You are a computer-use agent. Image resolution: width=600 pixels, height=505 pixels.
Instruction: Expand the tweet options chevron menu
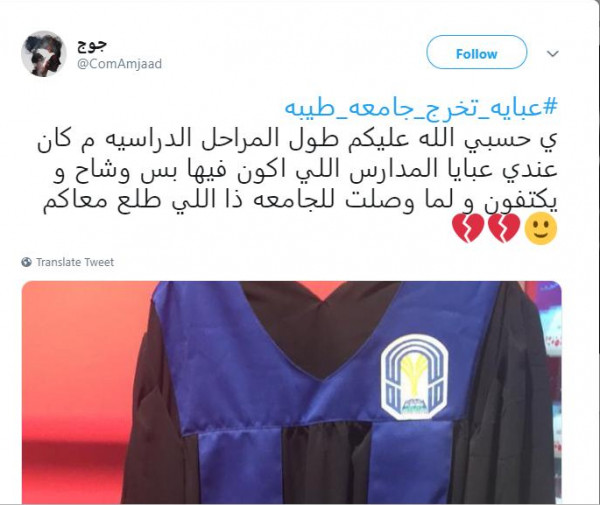tap(553, 54)
